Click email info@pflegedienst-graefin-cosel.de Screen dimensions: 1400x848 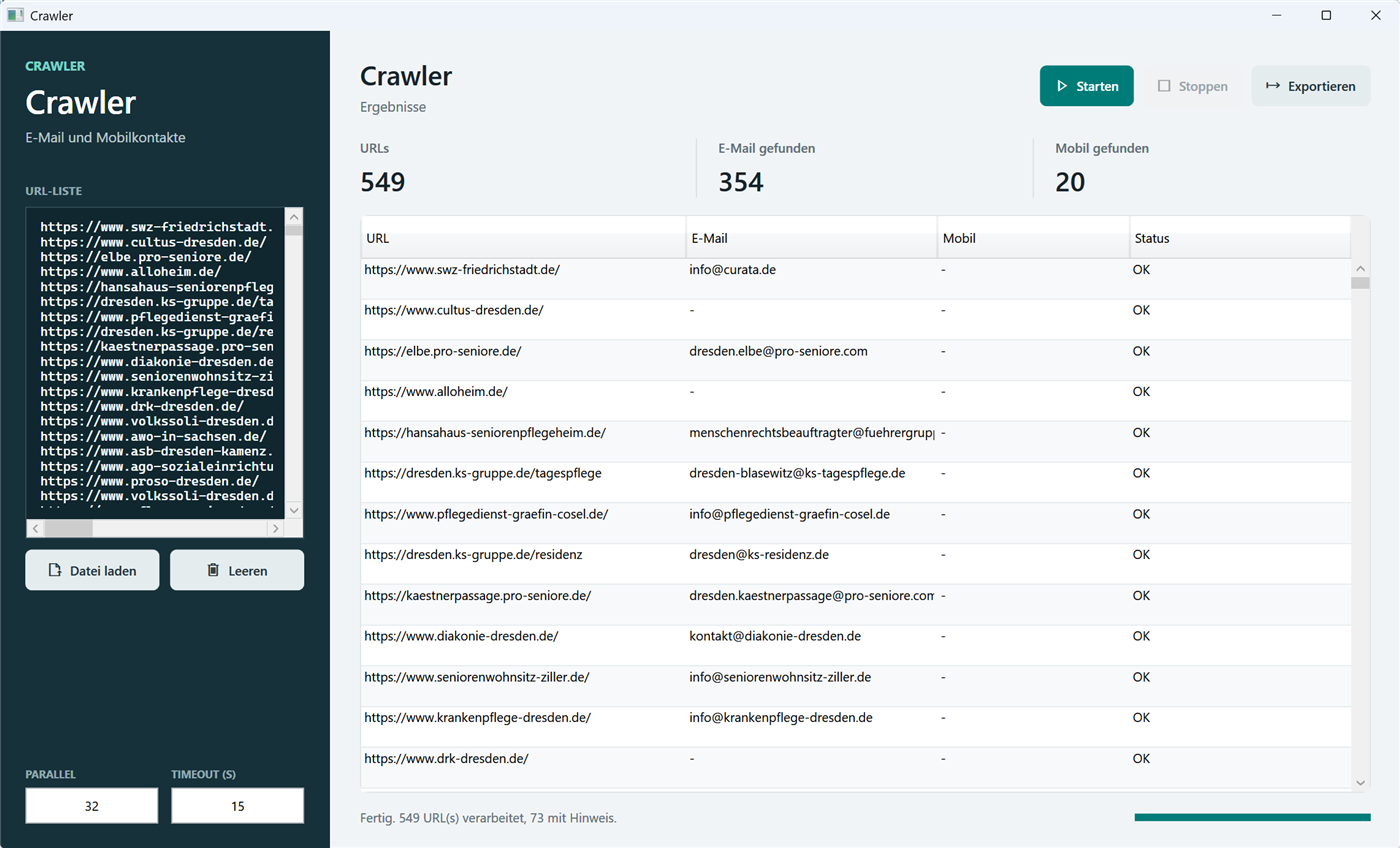pos(789,514)
